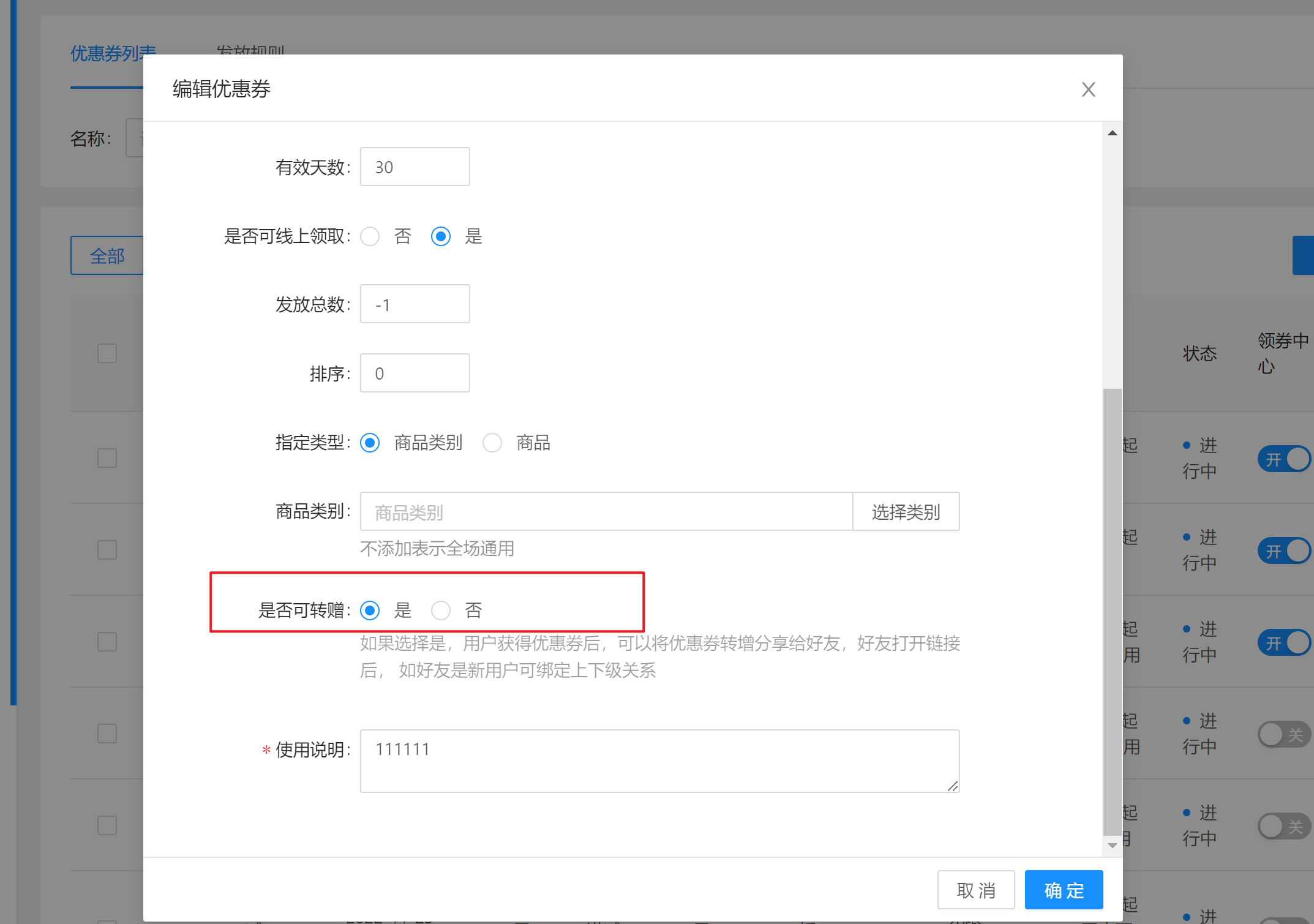Switch to 优惠券列表 tab

point(107,54)
